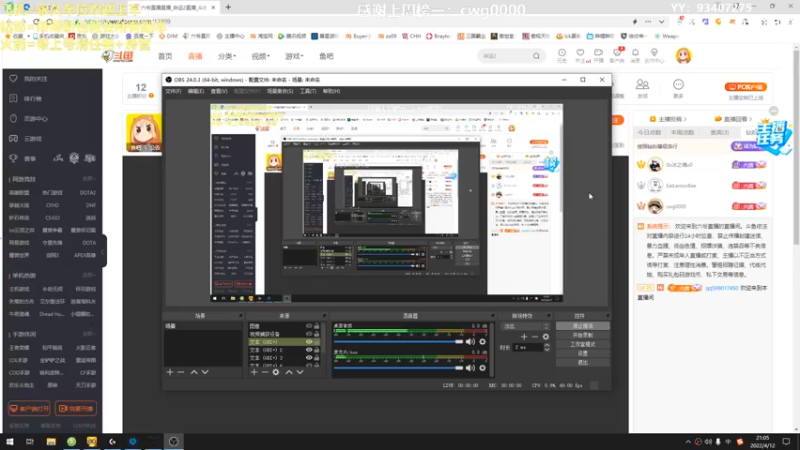Open source properties with the Sources gear icon

(276, 372)
